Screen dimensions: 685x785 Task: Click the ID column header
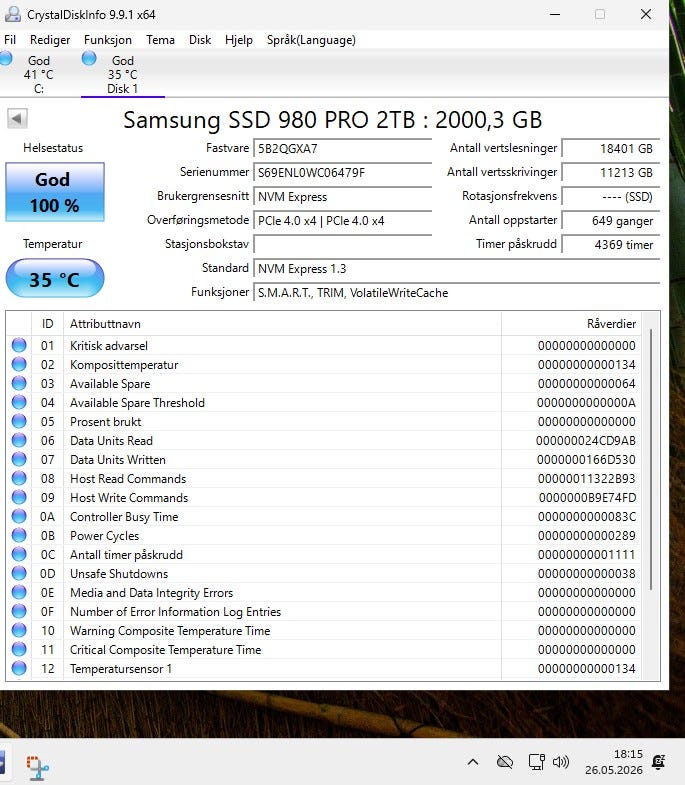(x=48, y=324)
